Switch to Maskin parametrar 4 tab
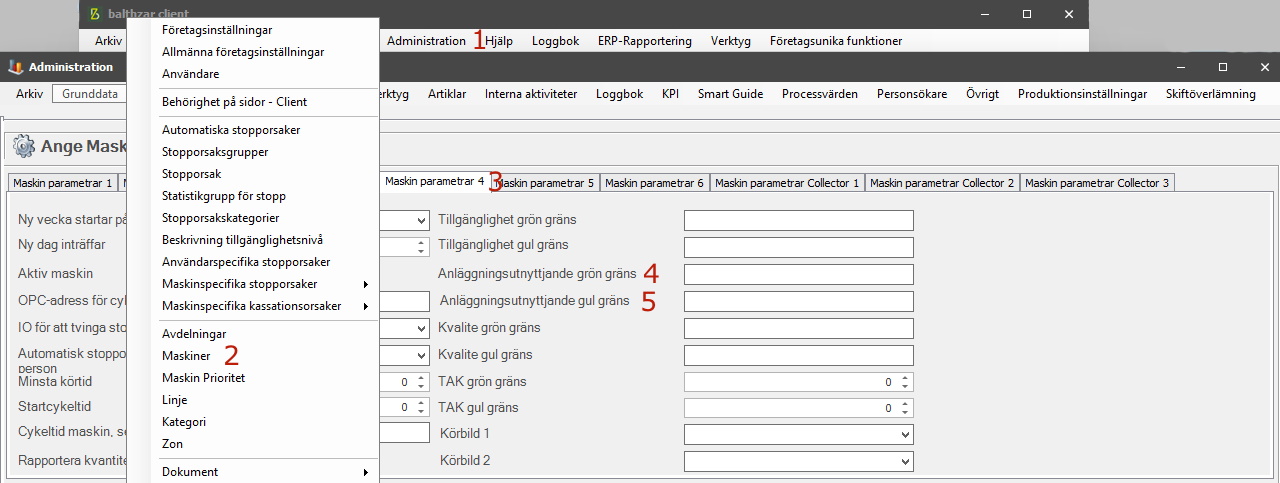This screenshot has height=483, width=1280. 435,181
